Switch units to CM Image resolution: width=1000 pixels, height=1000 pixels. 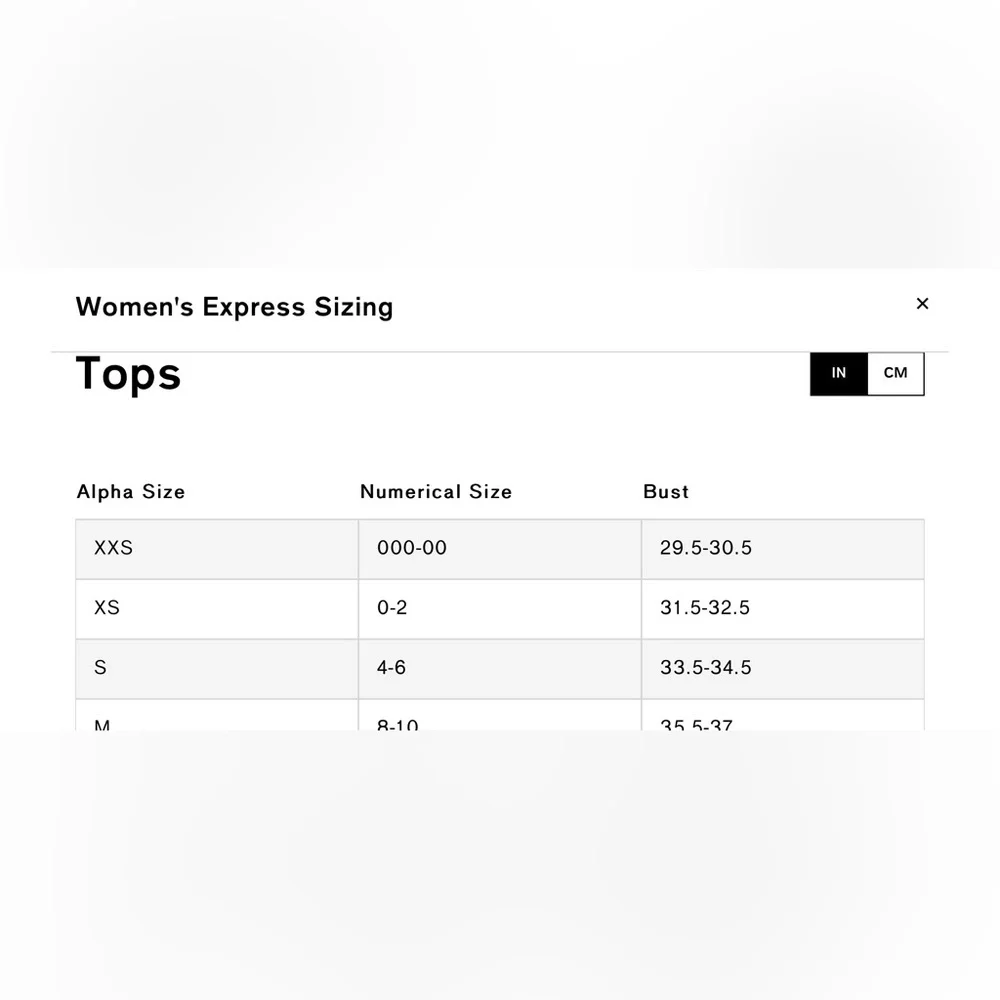[x=895, y=373]
